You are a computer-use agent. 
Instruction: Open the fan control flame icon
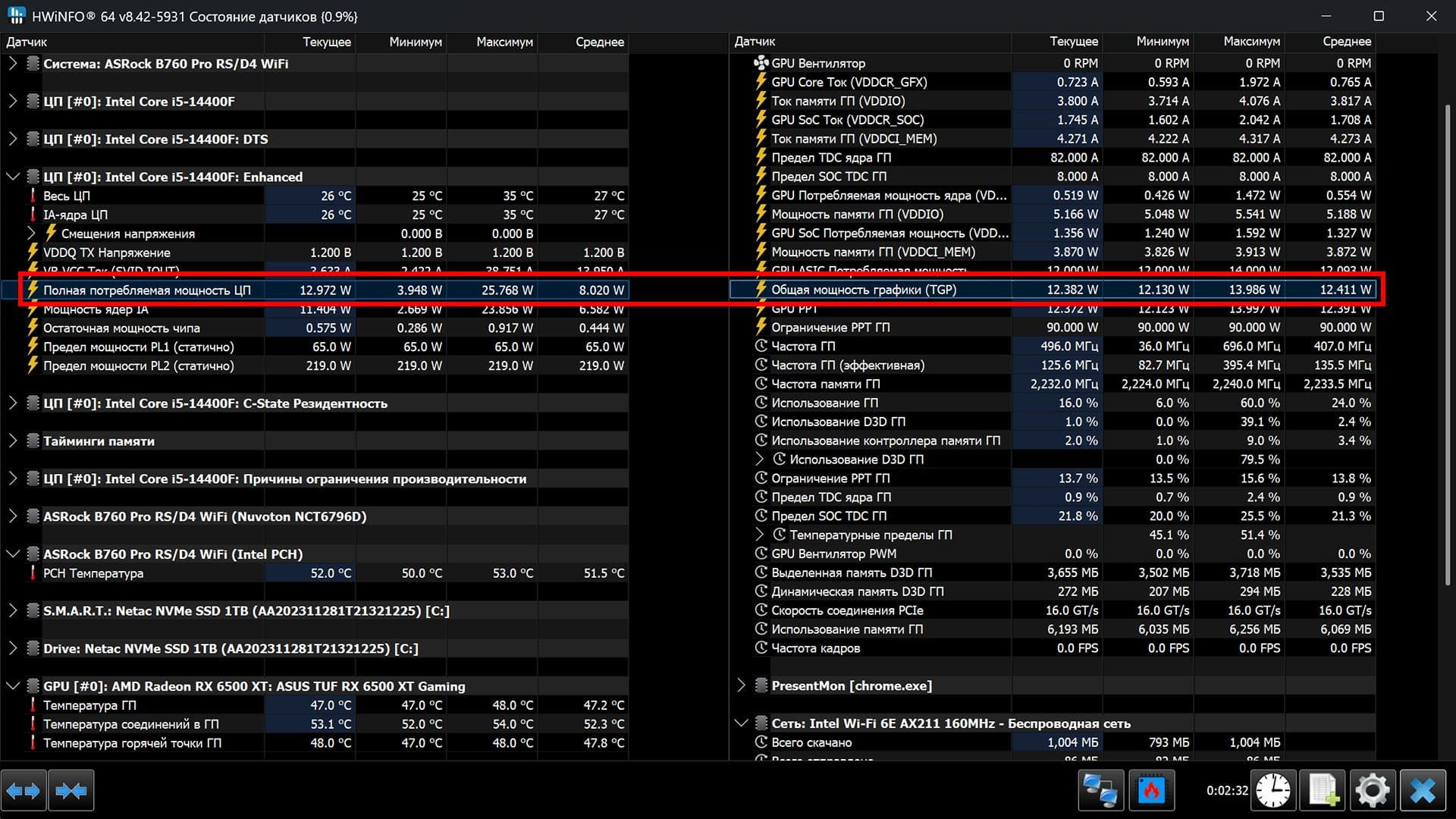[x=1151, y=791]
